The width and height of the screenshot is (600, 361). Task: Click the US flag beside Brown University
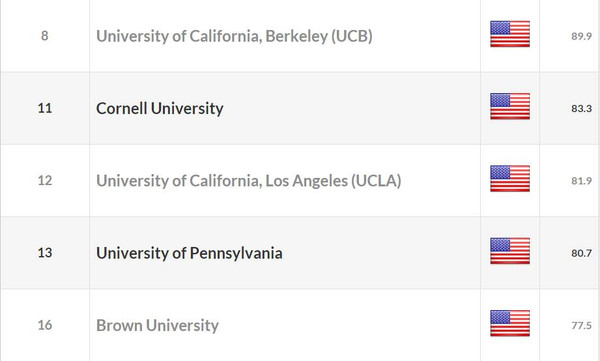pos(510,323)
